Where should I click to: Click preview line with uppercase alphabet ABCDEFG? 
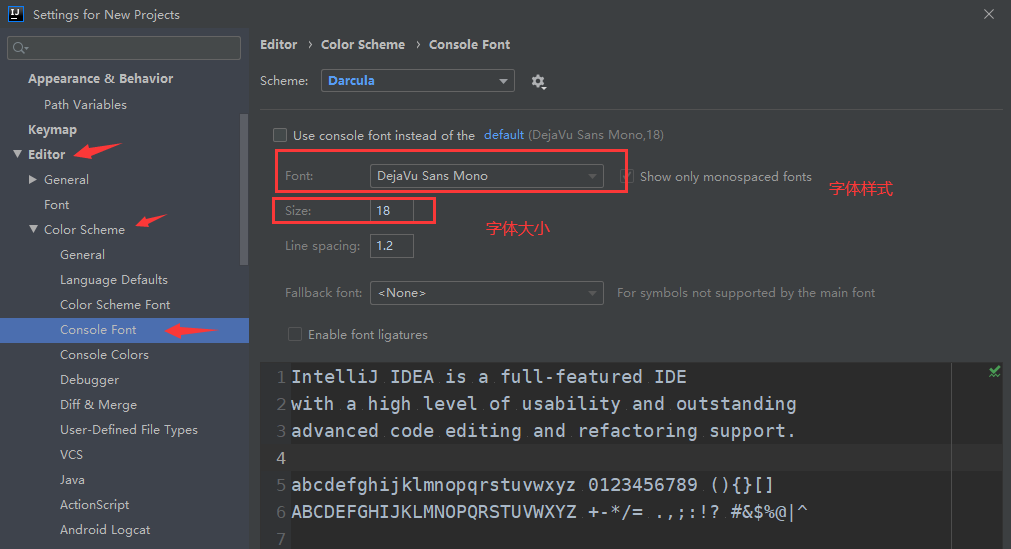tap(549, 512)
